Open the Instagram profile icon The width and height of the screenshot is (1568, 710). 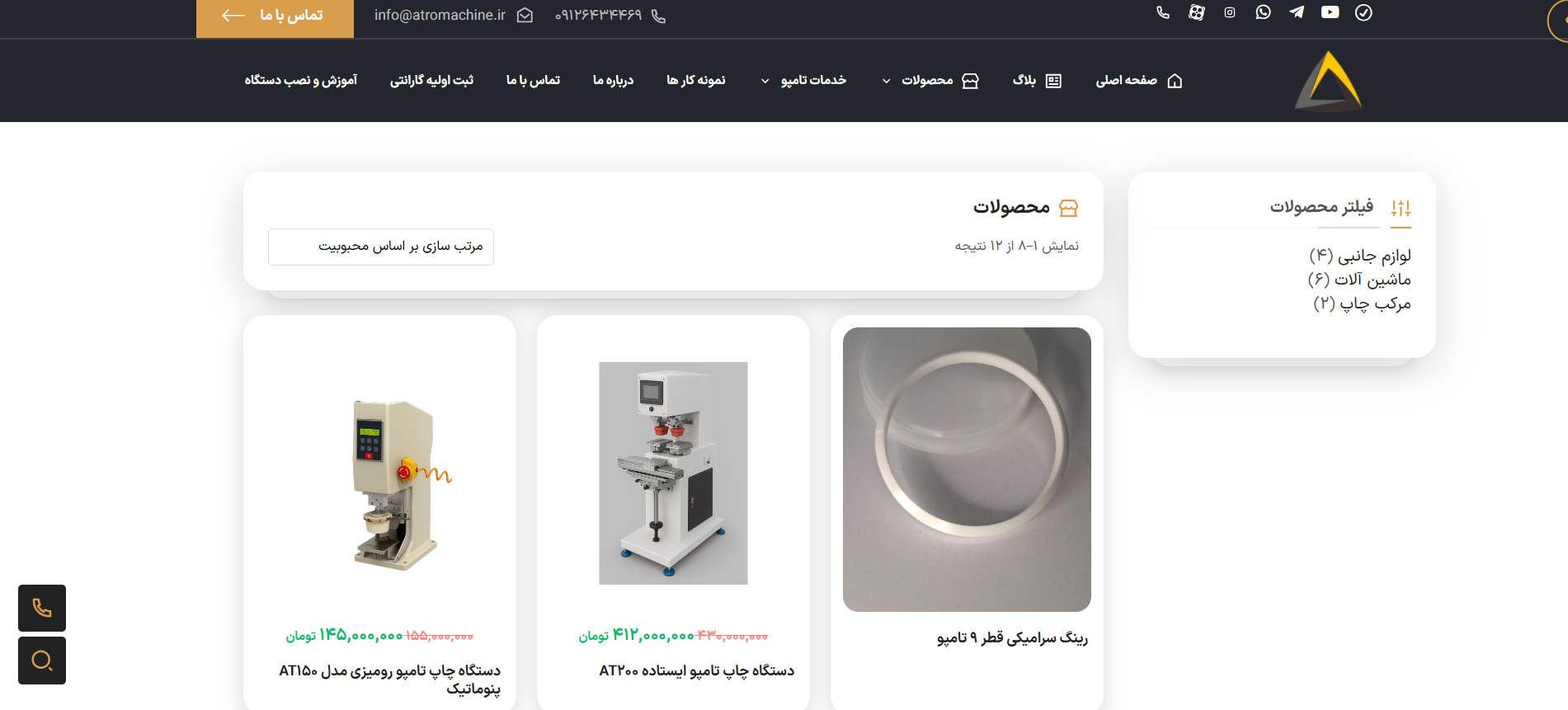pos(1230,12)
